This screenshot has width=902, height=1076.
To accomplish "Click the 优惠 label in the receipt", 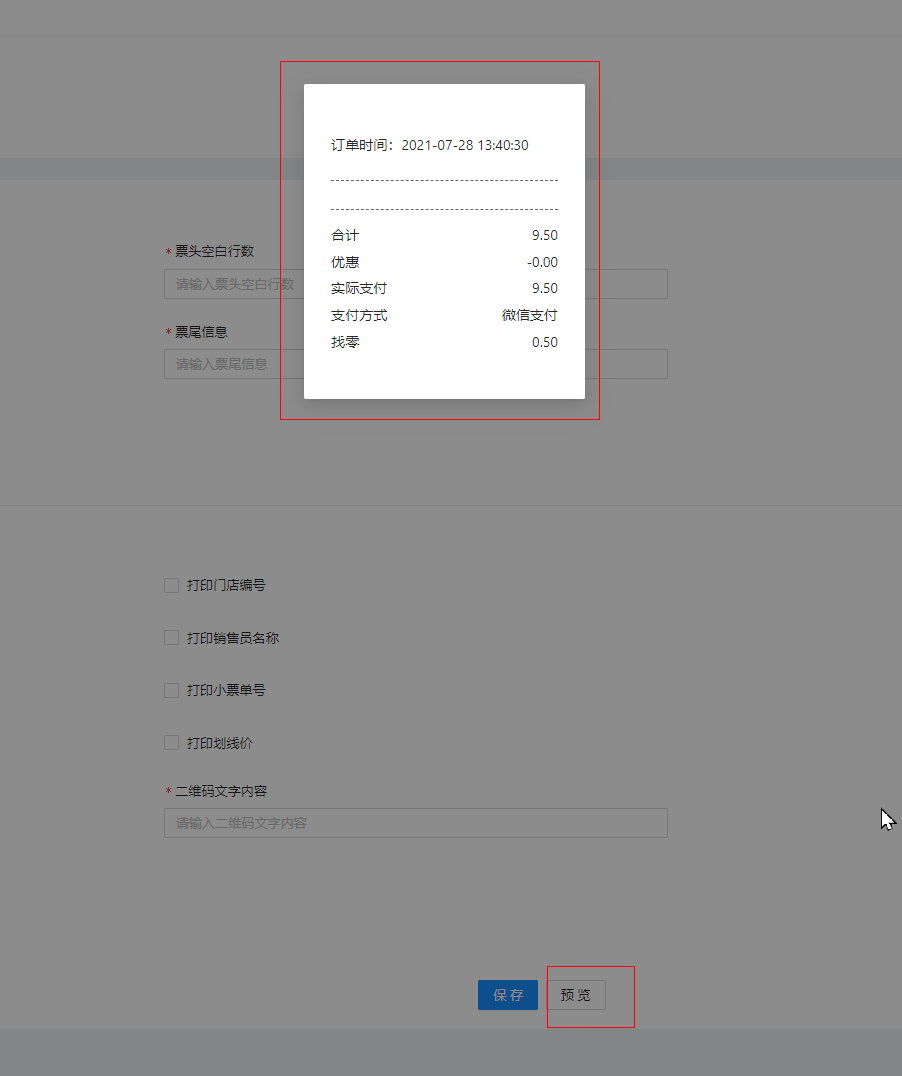I will (x=345, y=262).
